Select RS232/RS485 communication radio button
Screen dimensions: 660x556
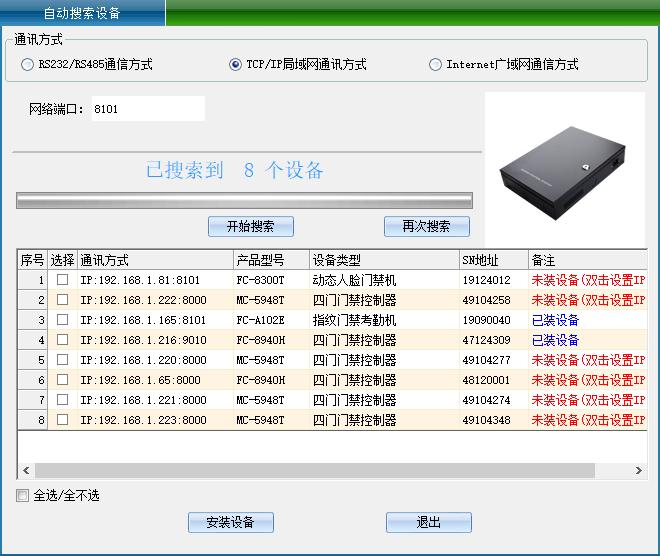tap(27, 65)
